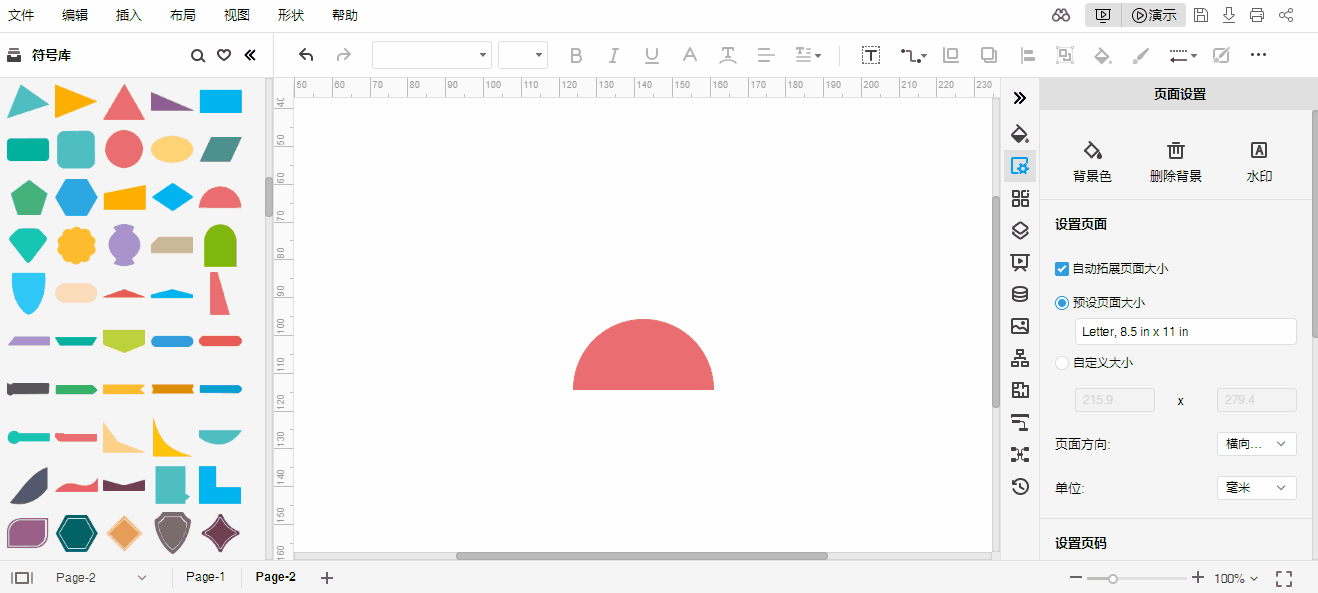Open the 布局 menu
This screenshot has height=593, width=1318.
pyautogui.click(x=183, y=15)
